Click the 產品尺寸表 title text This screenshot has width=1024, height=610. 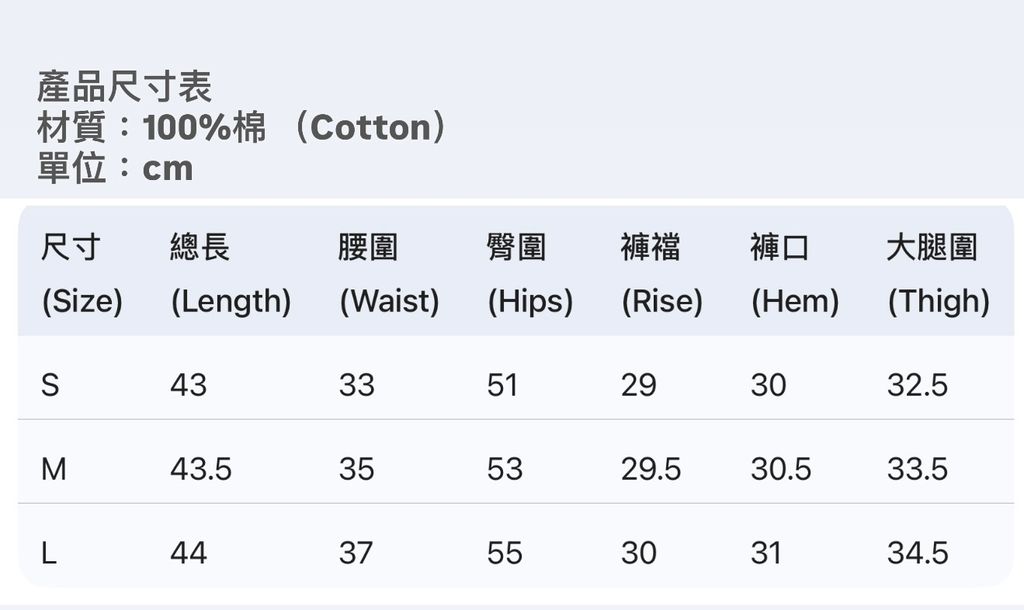124,87
